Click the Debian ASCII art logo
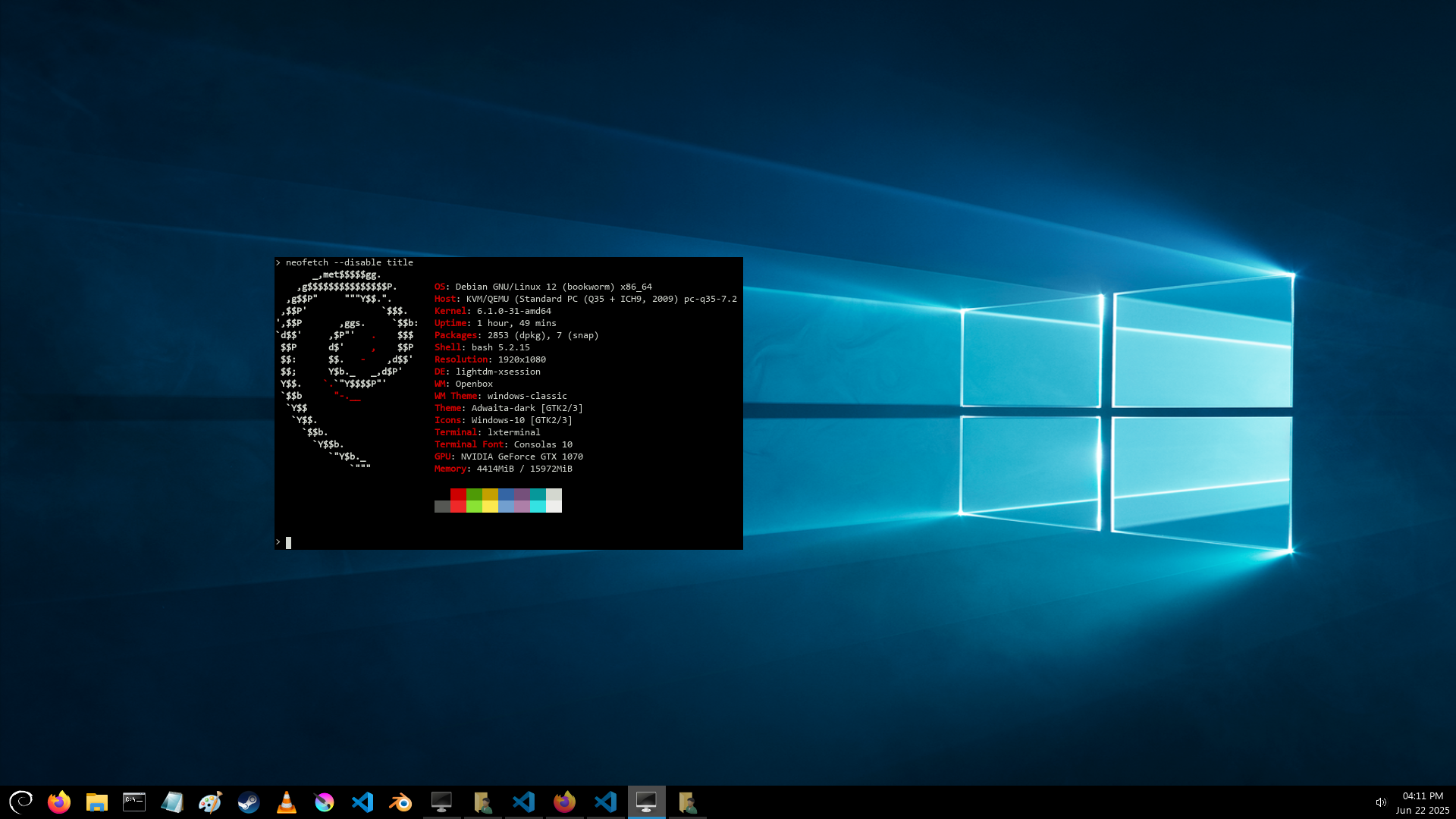Image resolution: width=1456 pixels, height=819 pixels. coord(347,372)
